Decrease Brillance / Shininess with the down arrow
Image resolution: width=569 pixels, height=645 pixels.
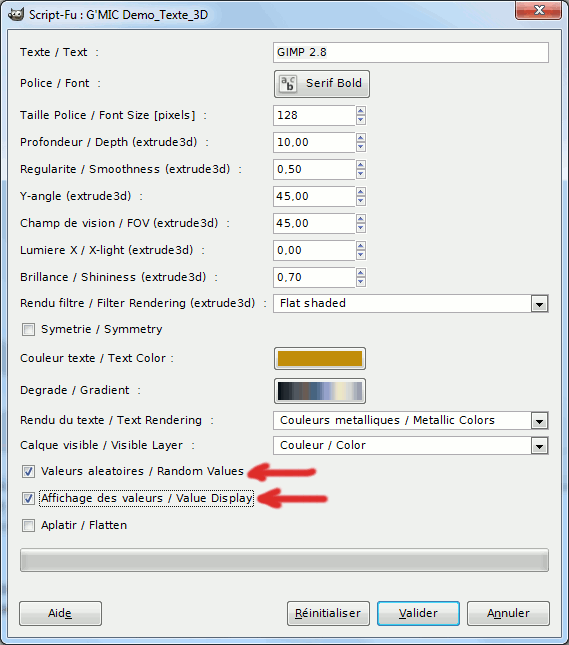361,282
